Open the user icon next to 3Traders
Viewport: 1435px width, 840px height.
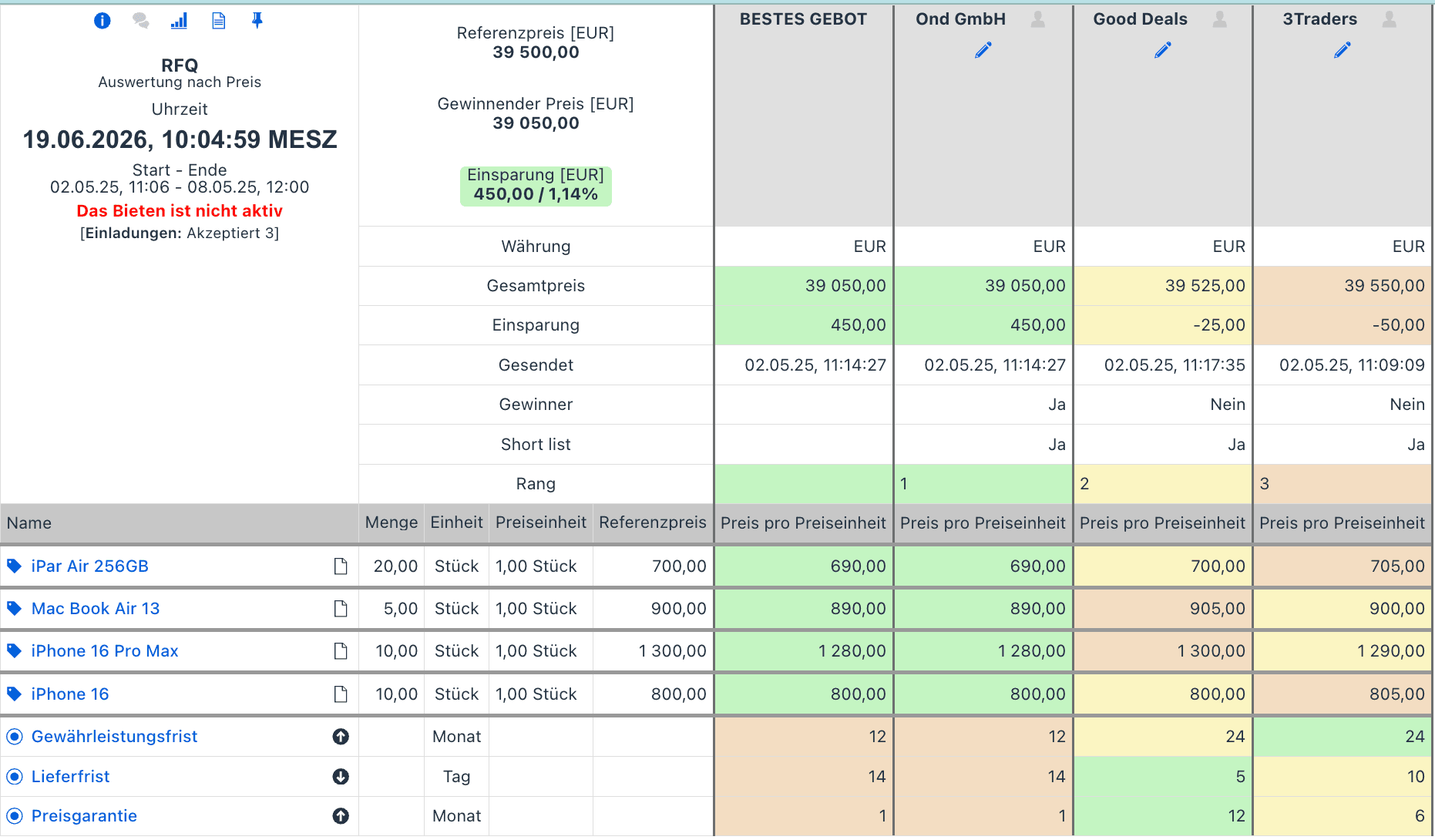pyautogui.click(x=1390, y=19)
